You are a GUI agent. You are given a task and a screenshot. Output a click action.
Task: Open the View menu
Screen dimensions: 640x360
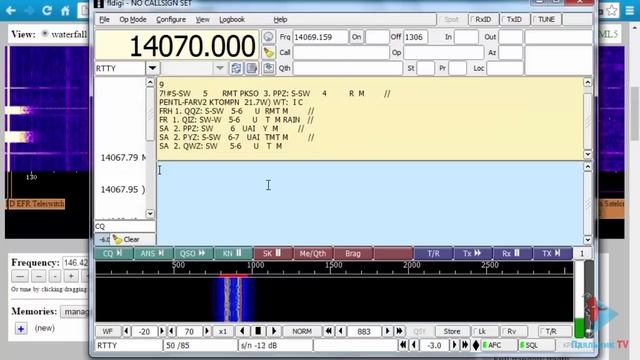coord(202,20)
